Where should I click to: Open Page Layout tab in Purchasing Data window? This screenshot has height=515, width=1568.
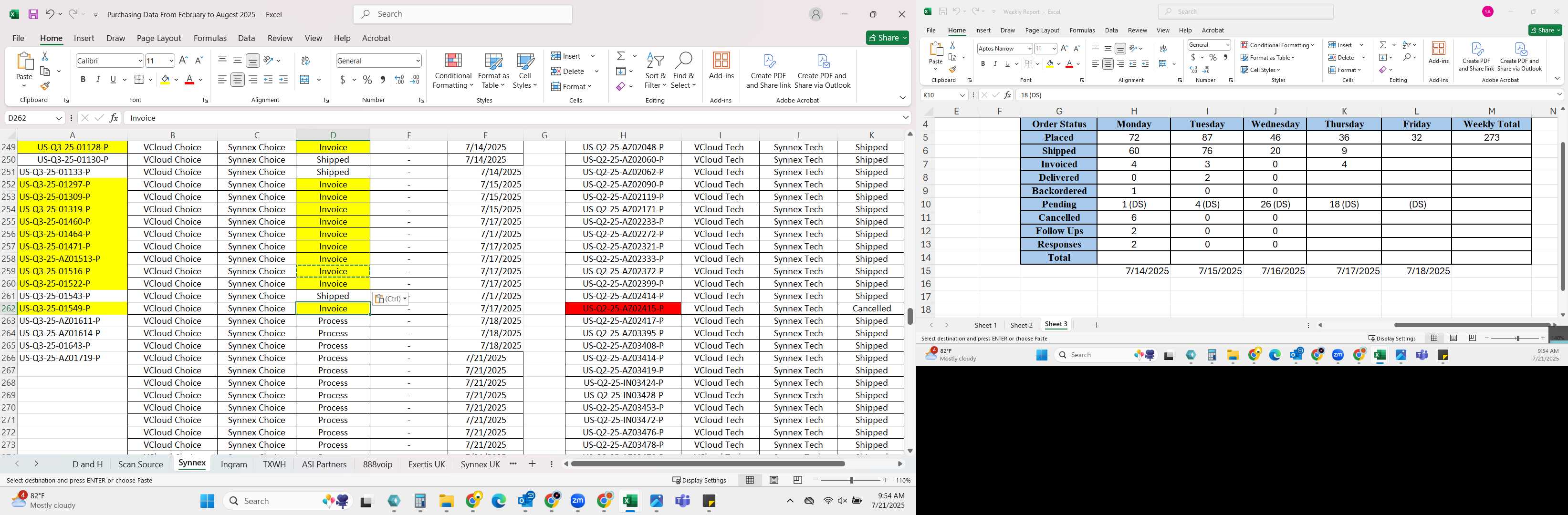(159, 38)
